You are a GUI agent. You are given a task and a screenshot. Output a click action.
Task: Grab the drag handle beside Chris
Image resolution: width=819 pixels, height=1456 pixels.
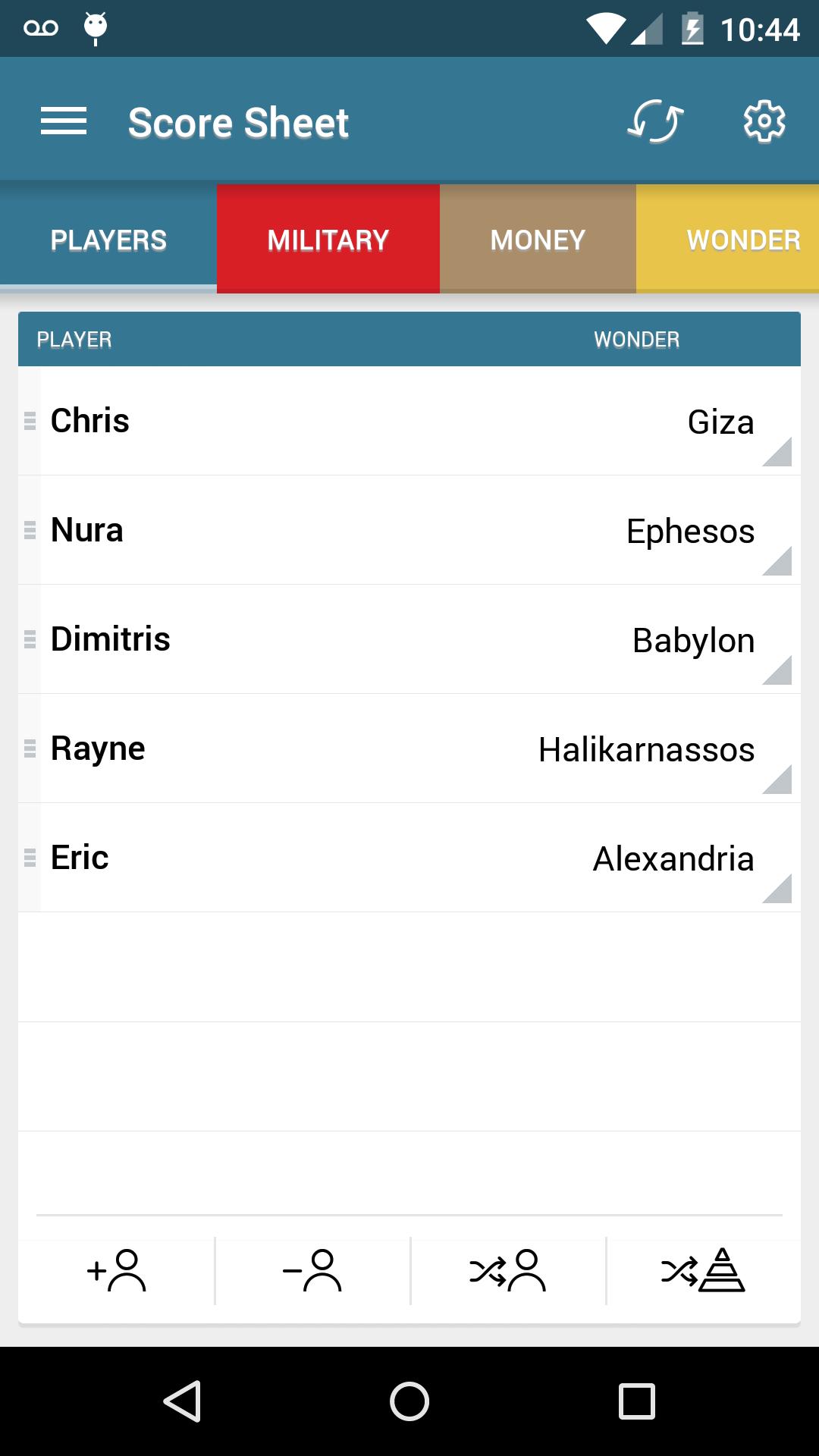tap(30, 421)
